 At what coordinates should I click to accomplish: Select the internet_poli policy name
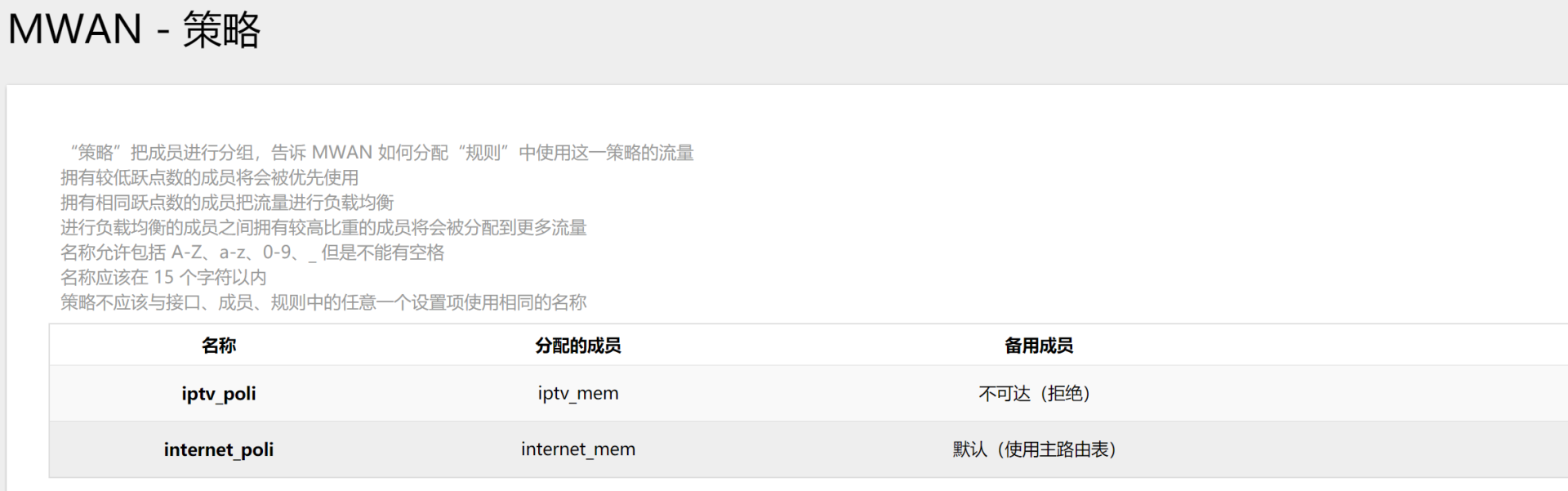coord(219,449)
